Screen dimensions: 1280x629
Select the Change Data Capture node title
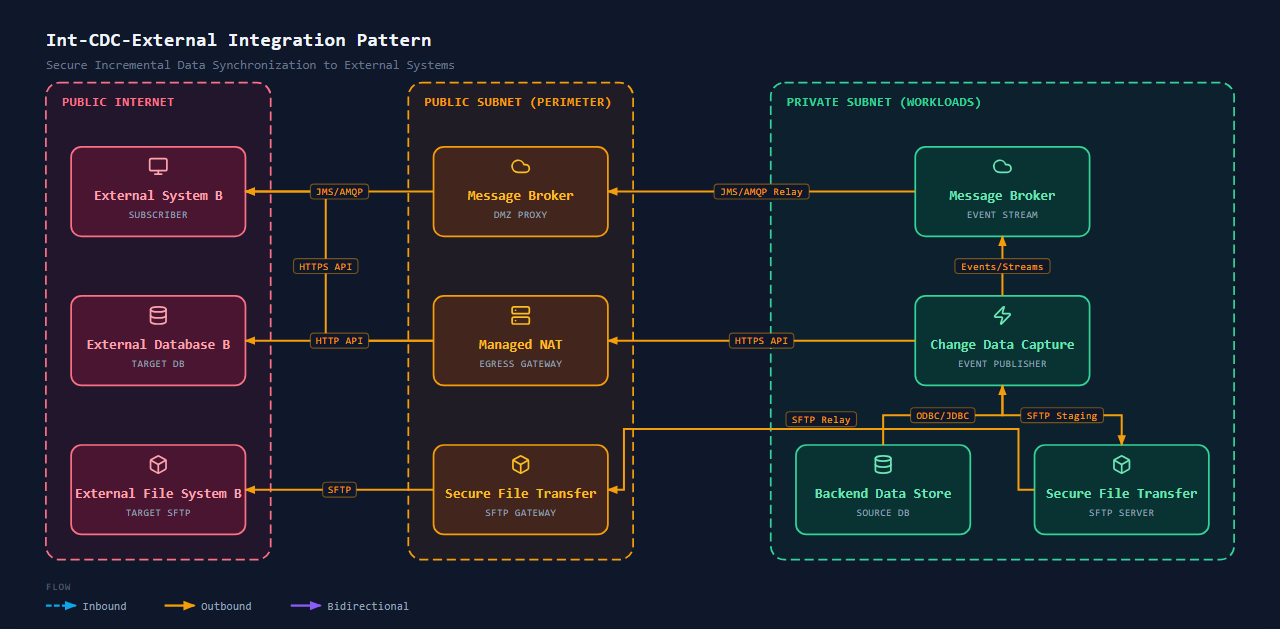1002,345
